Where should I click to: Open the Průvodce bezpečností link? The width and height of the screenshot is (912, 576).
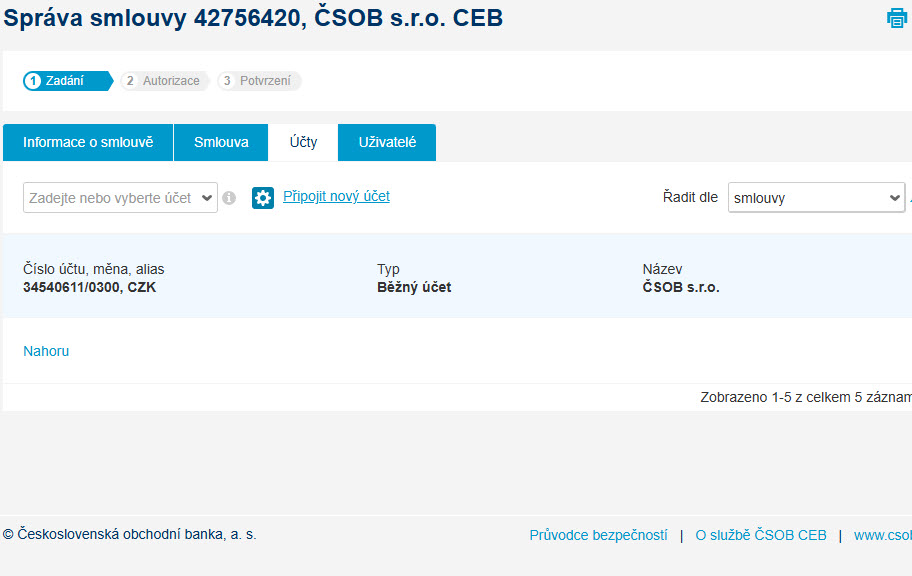point(598,535)
